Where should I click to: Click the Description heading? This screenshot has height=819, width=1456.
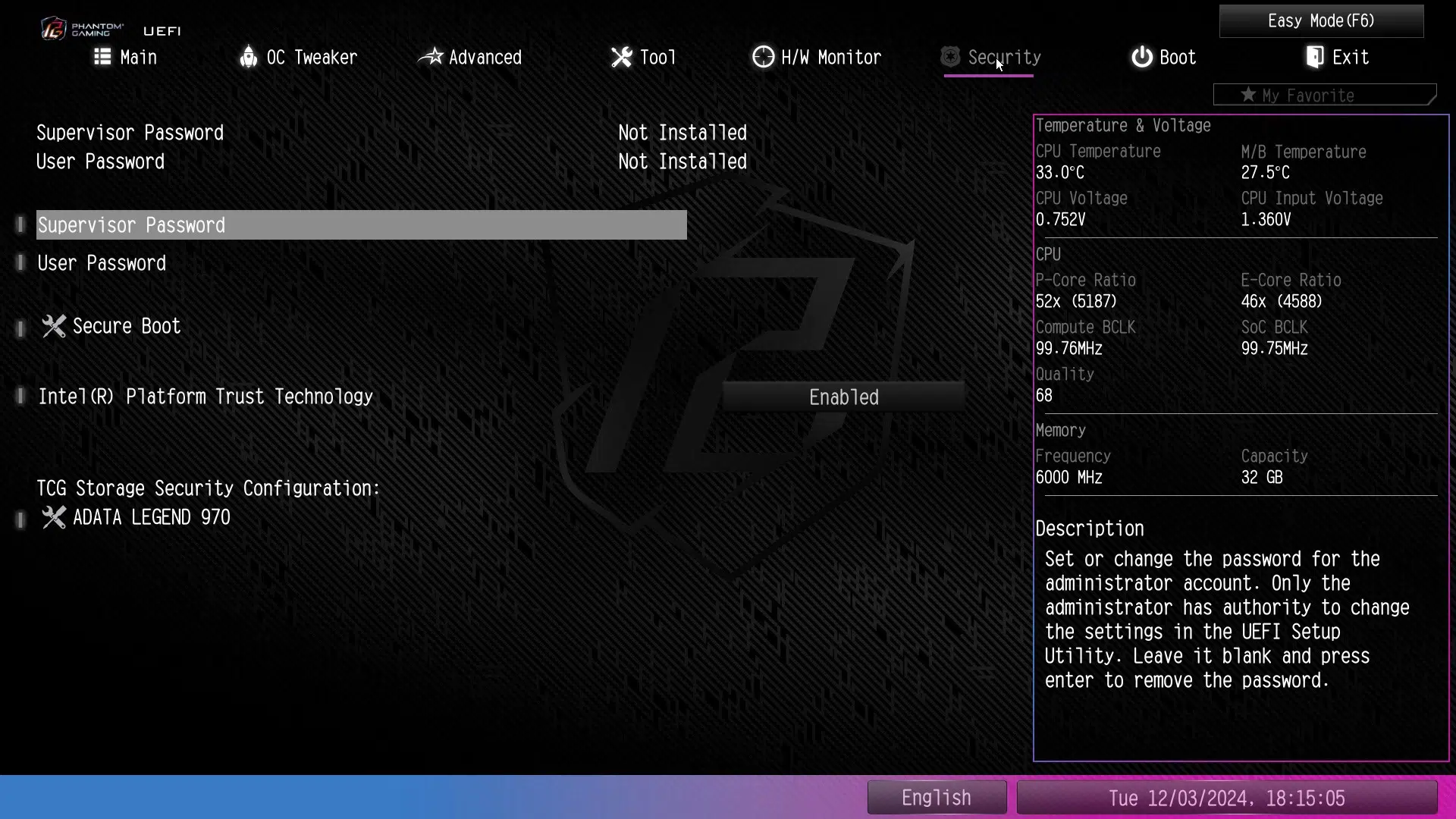1090,529
